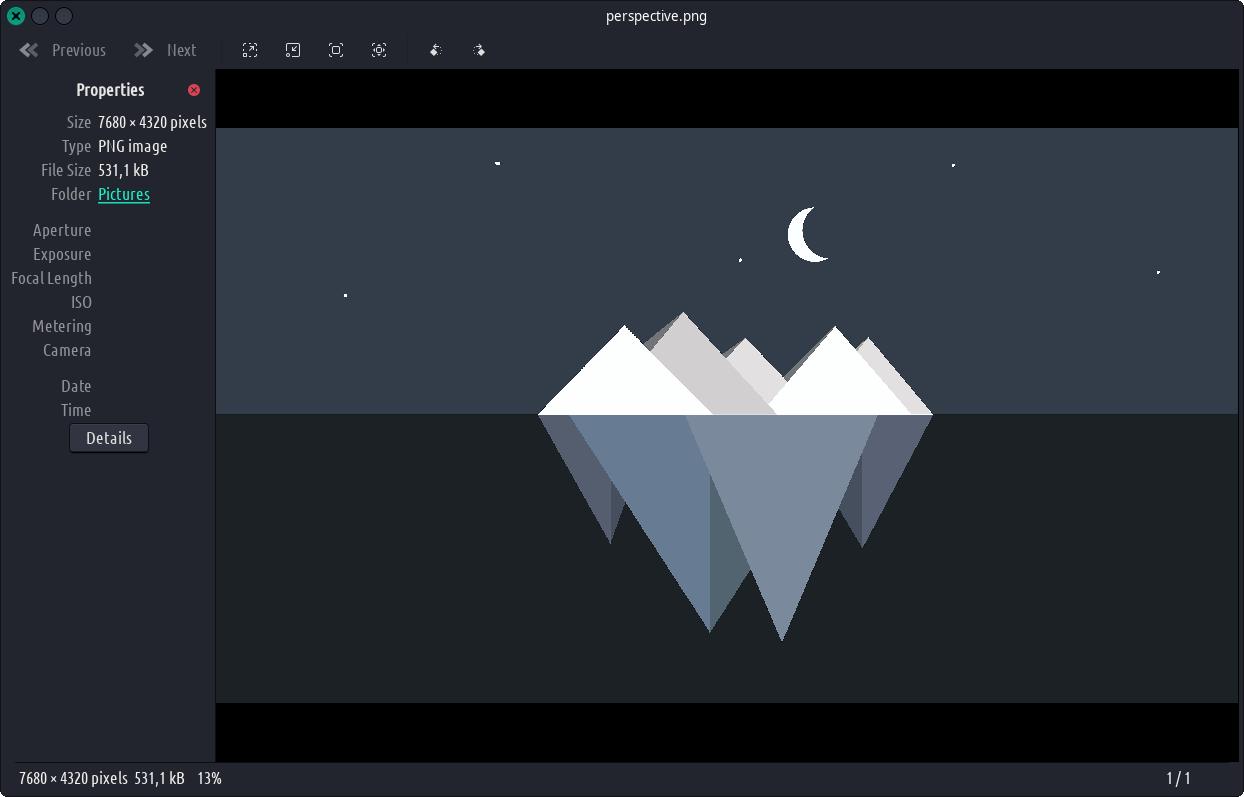This screenshot has width=1244, height=797.
Task: Click the zoom out toolbar icon
Action: (x=293, y=50)
